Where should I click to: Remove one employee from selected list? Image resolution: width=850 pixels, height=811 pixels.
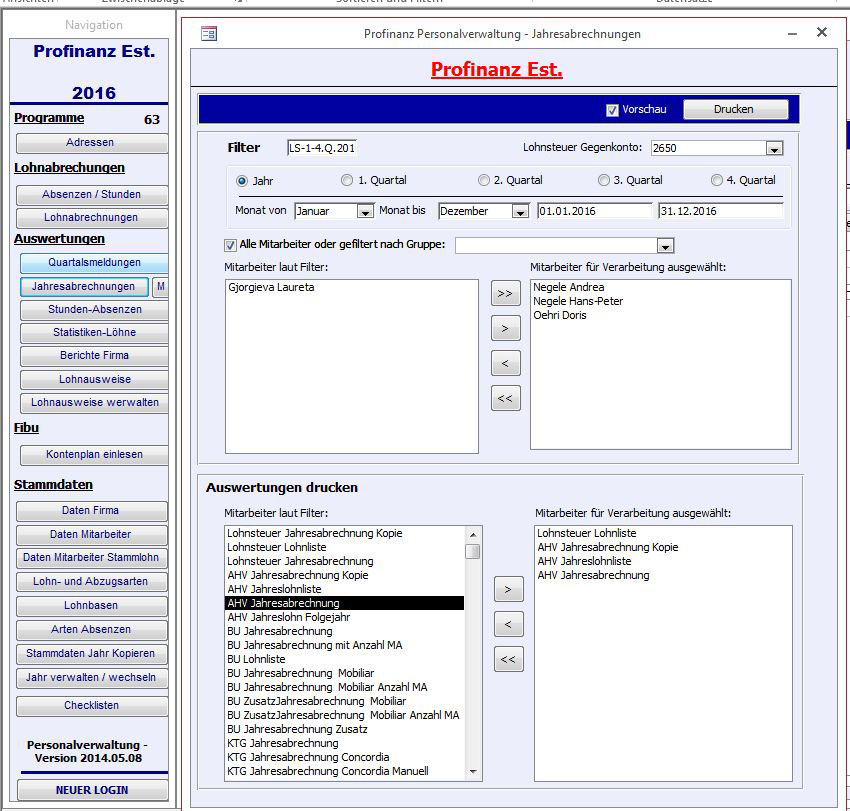[x=505, y=363]
